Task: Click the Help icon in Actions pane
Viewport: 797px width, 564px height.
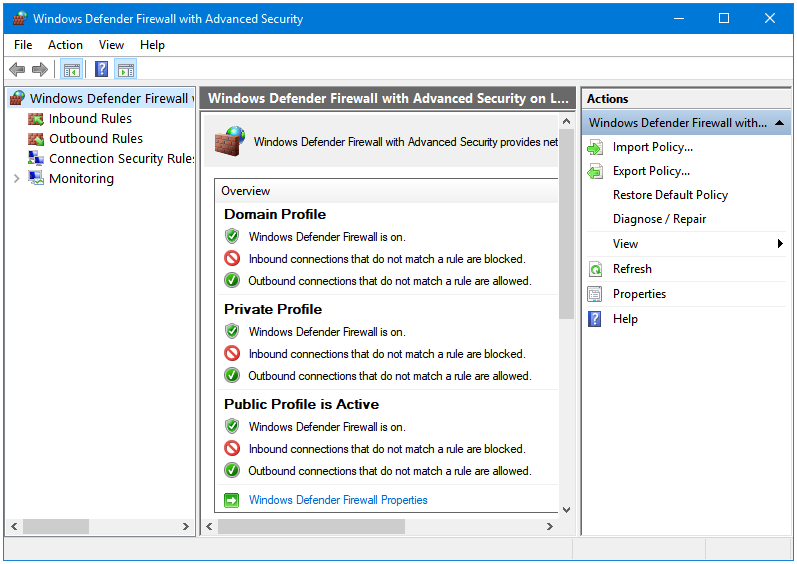Action: point(595,319)
